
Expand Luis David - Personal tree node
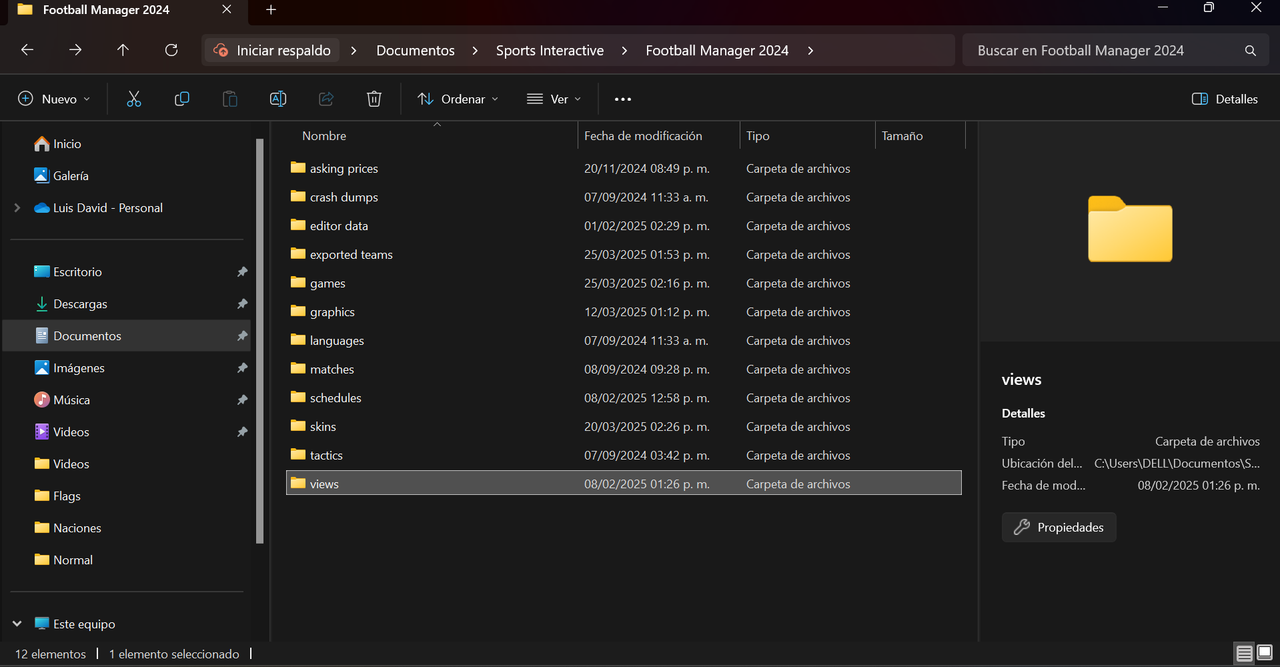click(17, 208)
